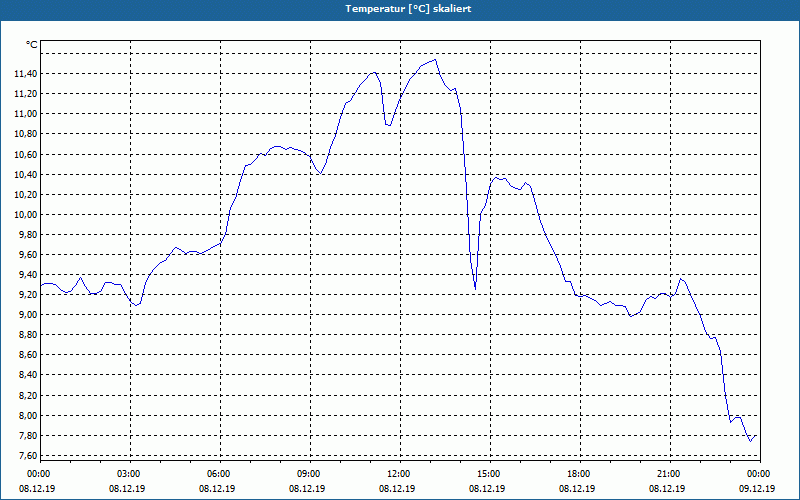Select the 00:00 label above 09.12.19
Image resolution: width=800 pixels, height=500 pixels.
tap(759, 474)
